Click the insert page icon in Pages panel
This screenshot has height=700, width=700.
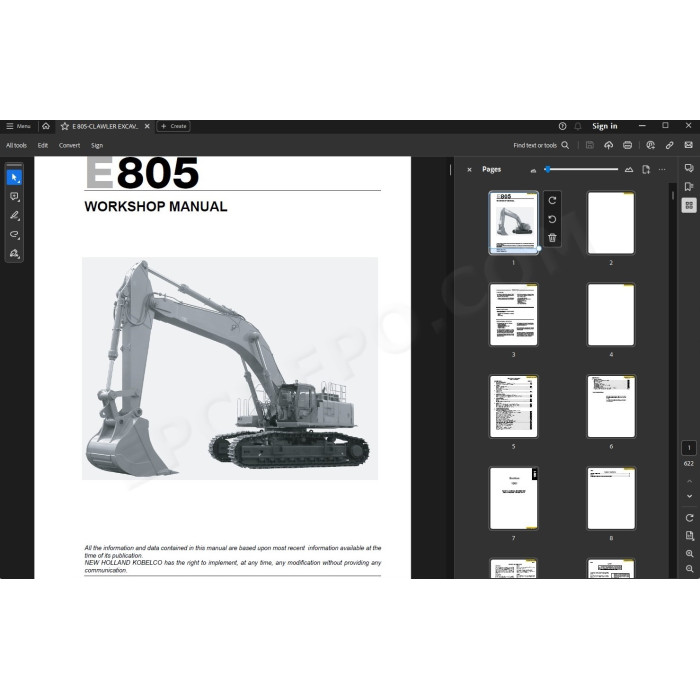tap(646, 170)
